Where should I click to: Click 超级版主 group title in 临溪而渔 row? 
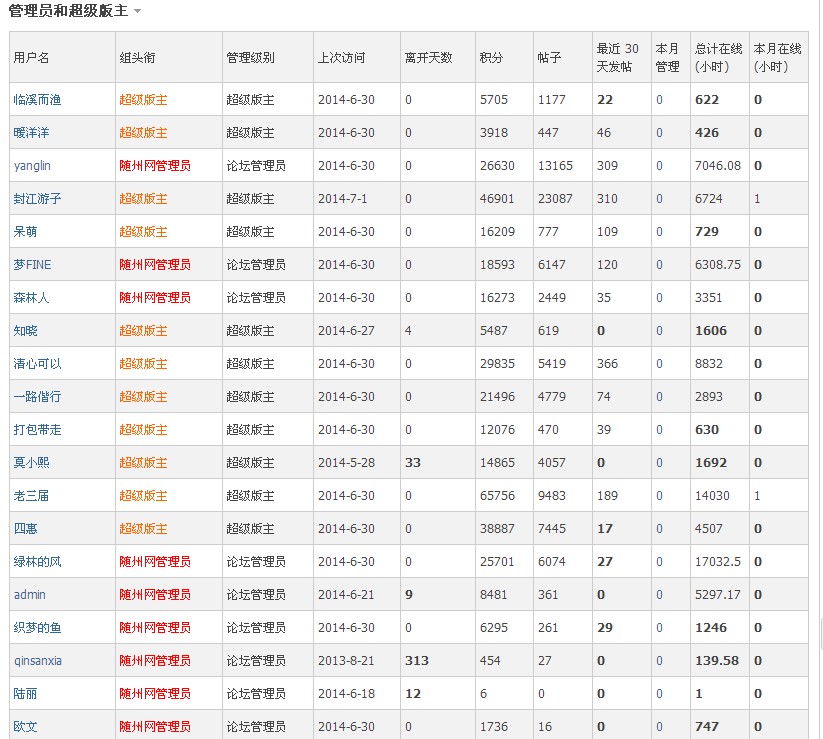pos(143,100)
